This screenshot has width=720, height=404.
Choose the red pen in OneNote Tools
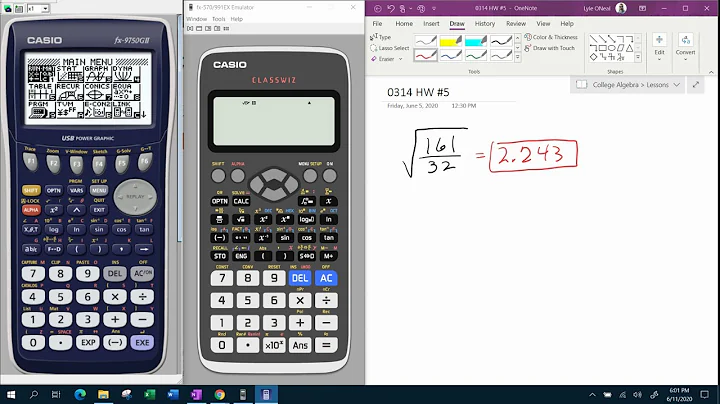425,55
